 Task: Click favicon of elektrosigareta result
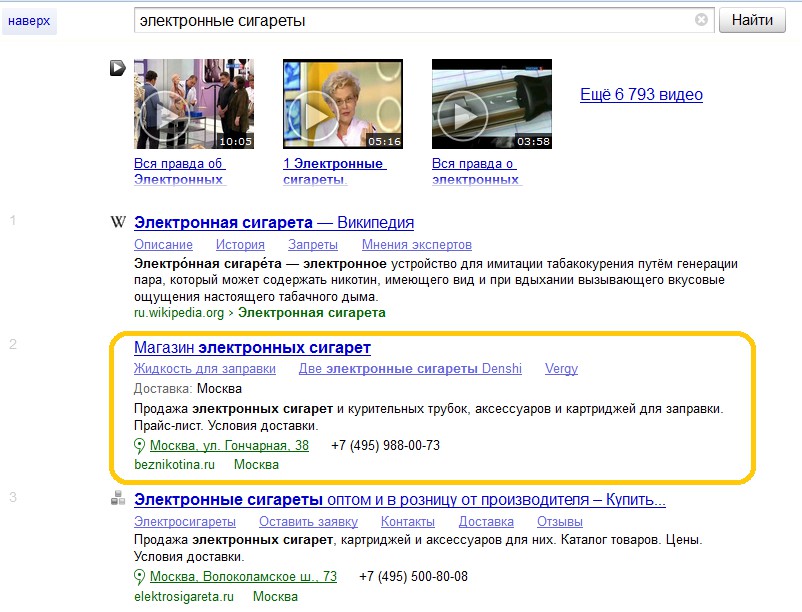pos(118,498)
